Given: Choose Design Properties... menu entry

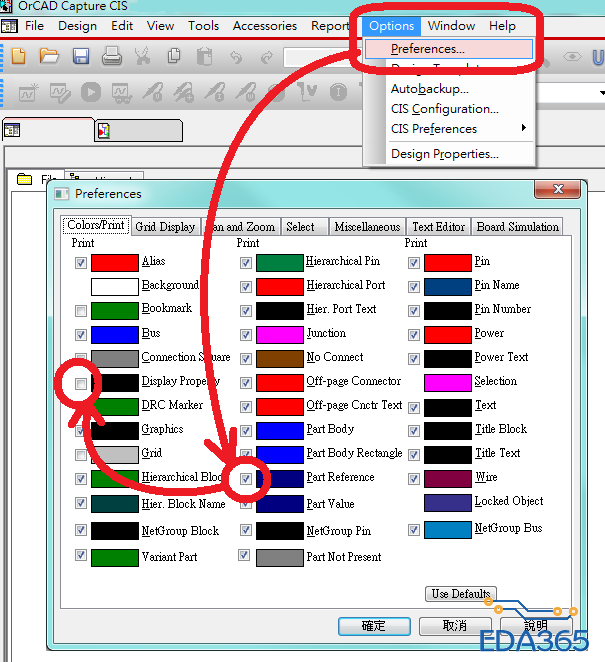Looking at the screenshot, I should point(445,154).
